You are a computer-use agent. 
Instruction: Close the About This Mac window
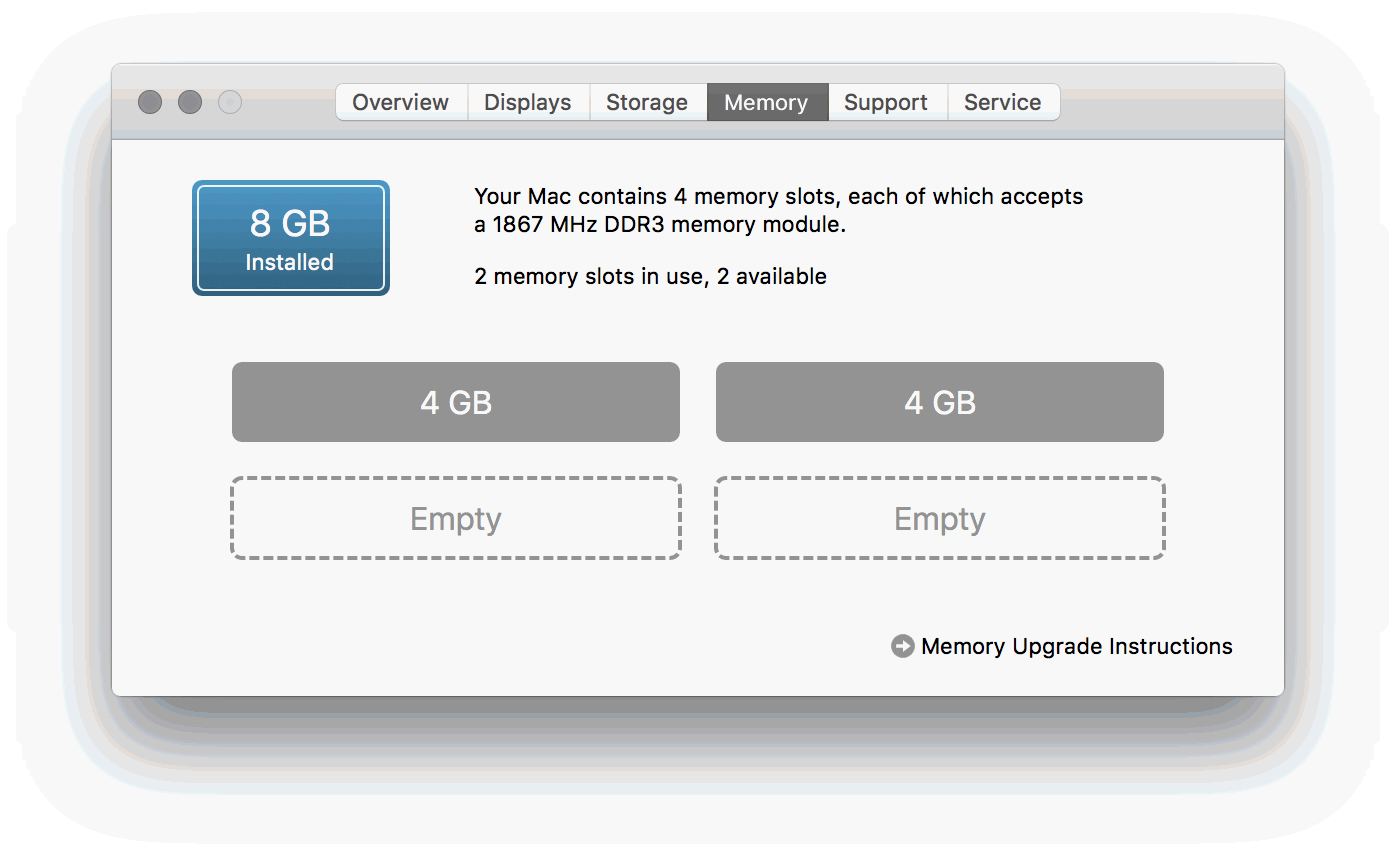pos(149,102)
